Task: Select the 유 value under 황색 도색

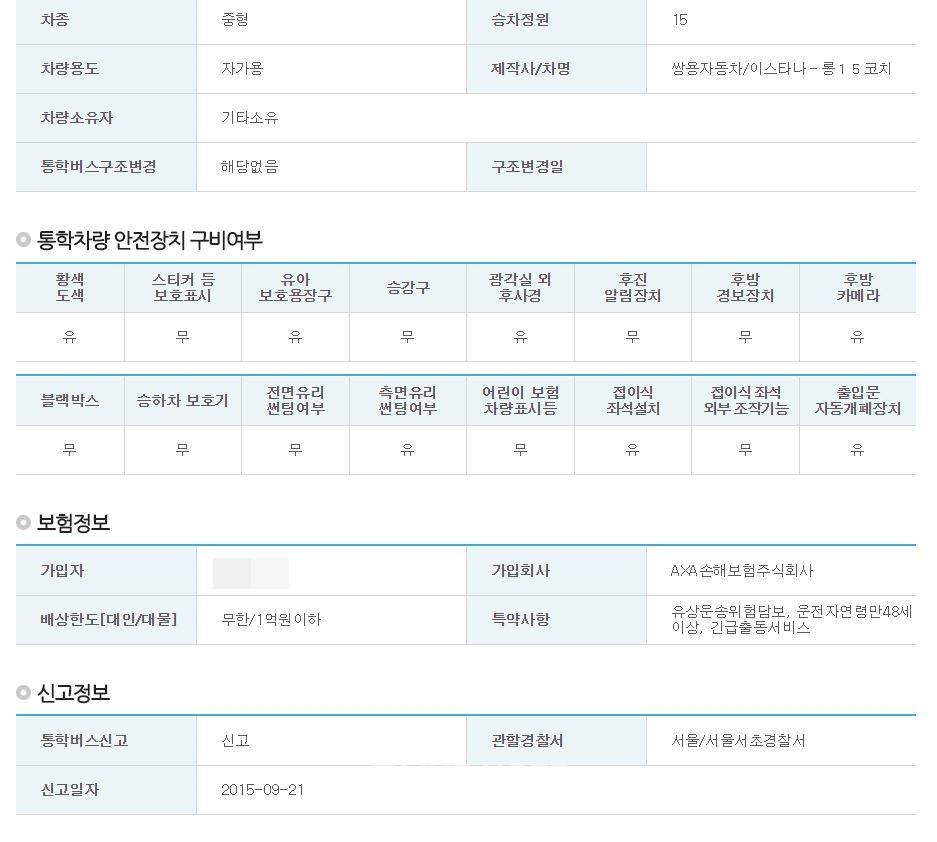Action: [70, 337]
